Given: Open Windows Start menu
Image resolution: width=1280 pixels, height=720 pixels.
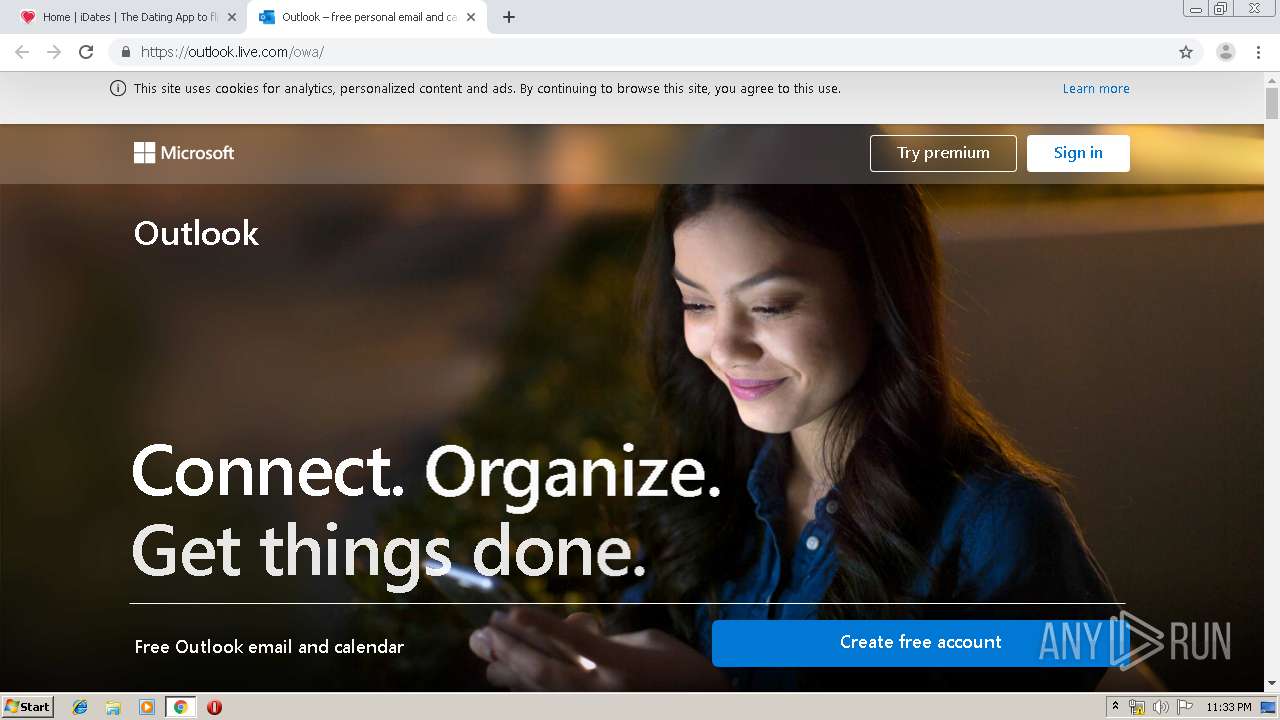Looking at the screenshot, I should tap(28, 706).
